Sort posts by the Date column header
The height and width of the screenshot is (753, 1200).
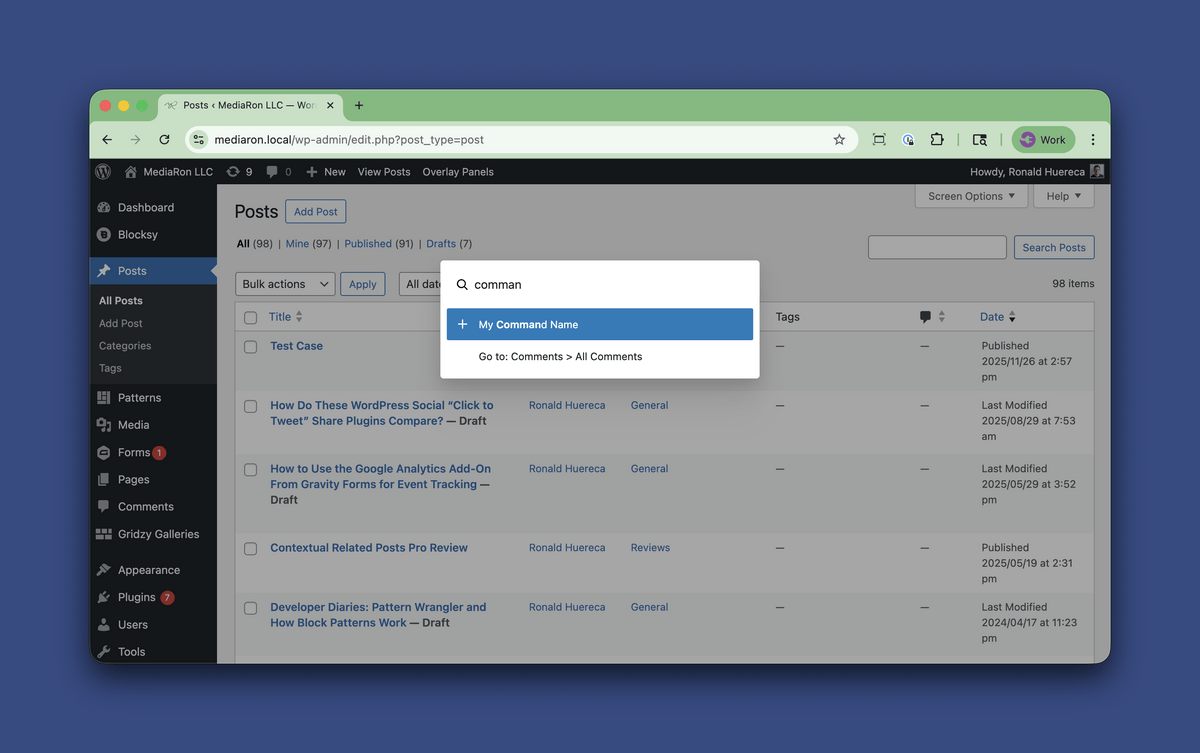pos(992,317)
